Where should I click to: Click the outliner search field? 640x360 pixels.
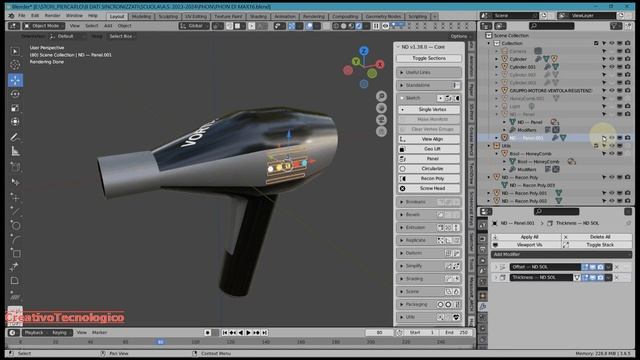pyautogui.click(x=551, y=26)
